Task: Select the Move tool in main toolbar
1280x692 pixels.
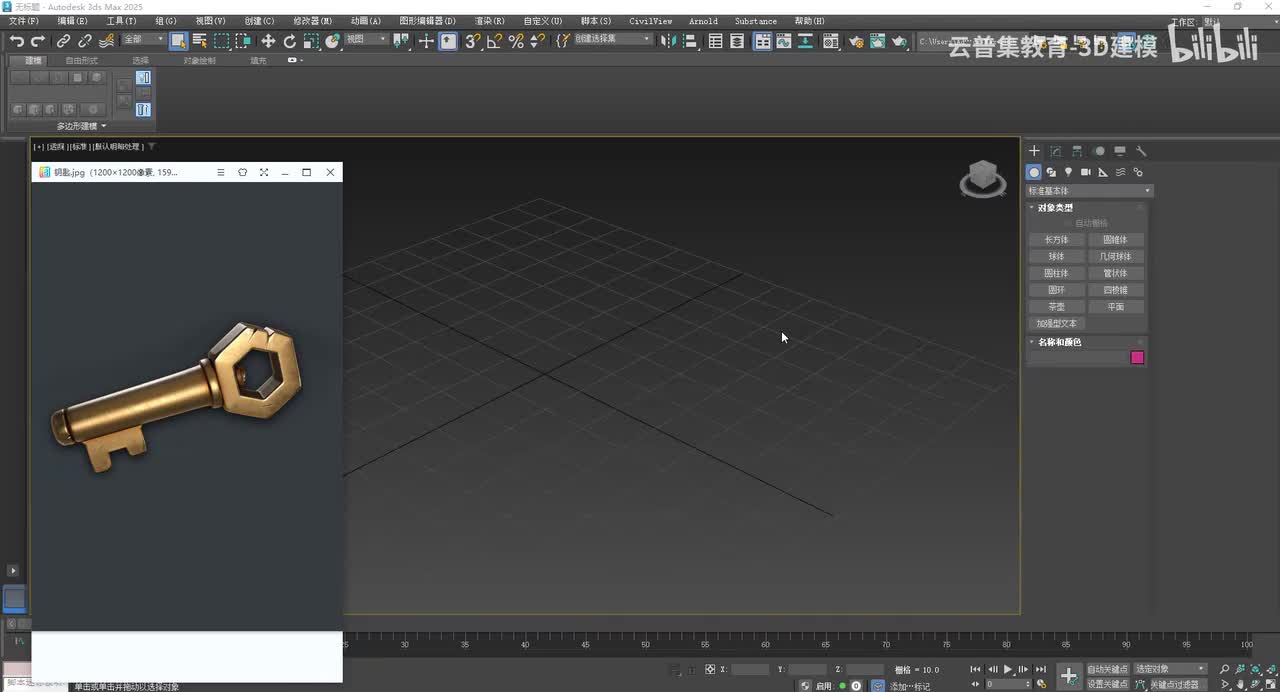Action: click(268, 41)
